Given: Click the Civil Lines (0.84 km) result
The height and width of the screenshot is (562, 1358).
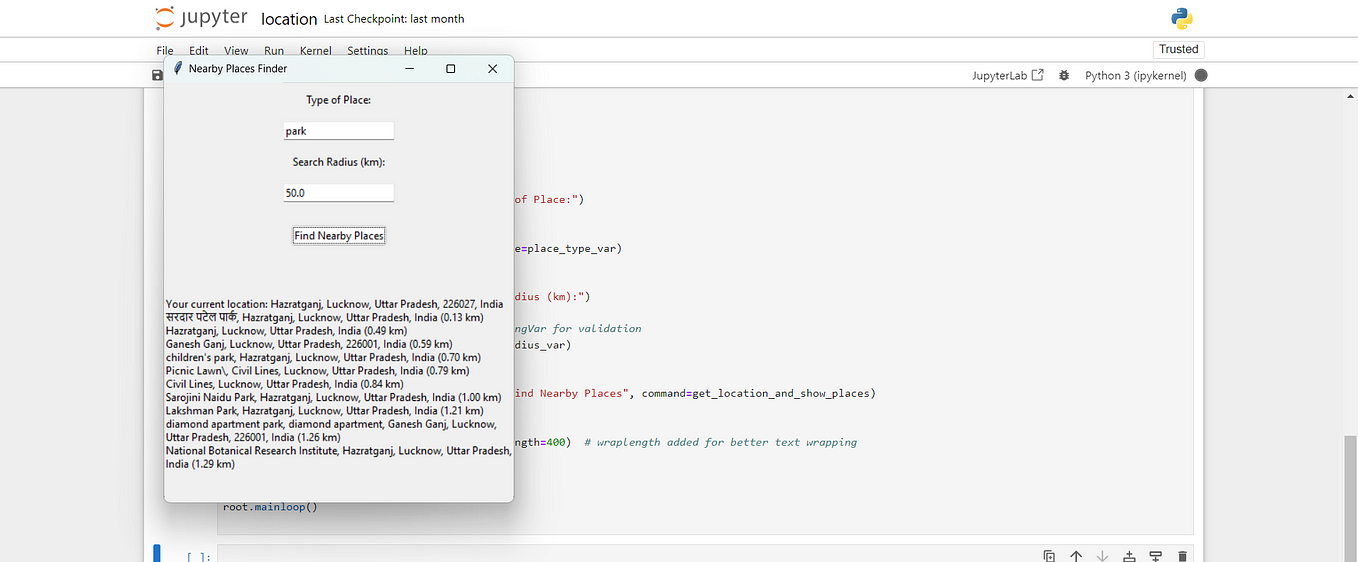Looking at the screenshot, I should click(x=285, y=384).
